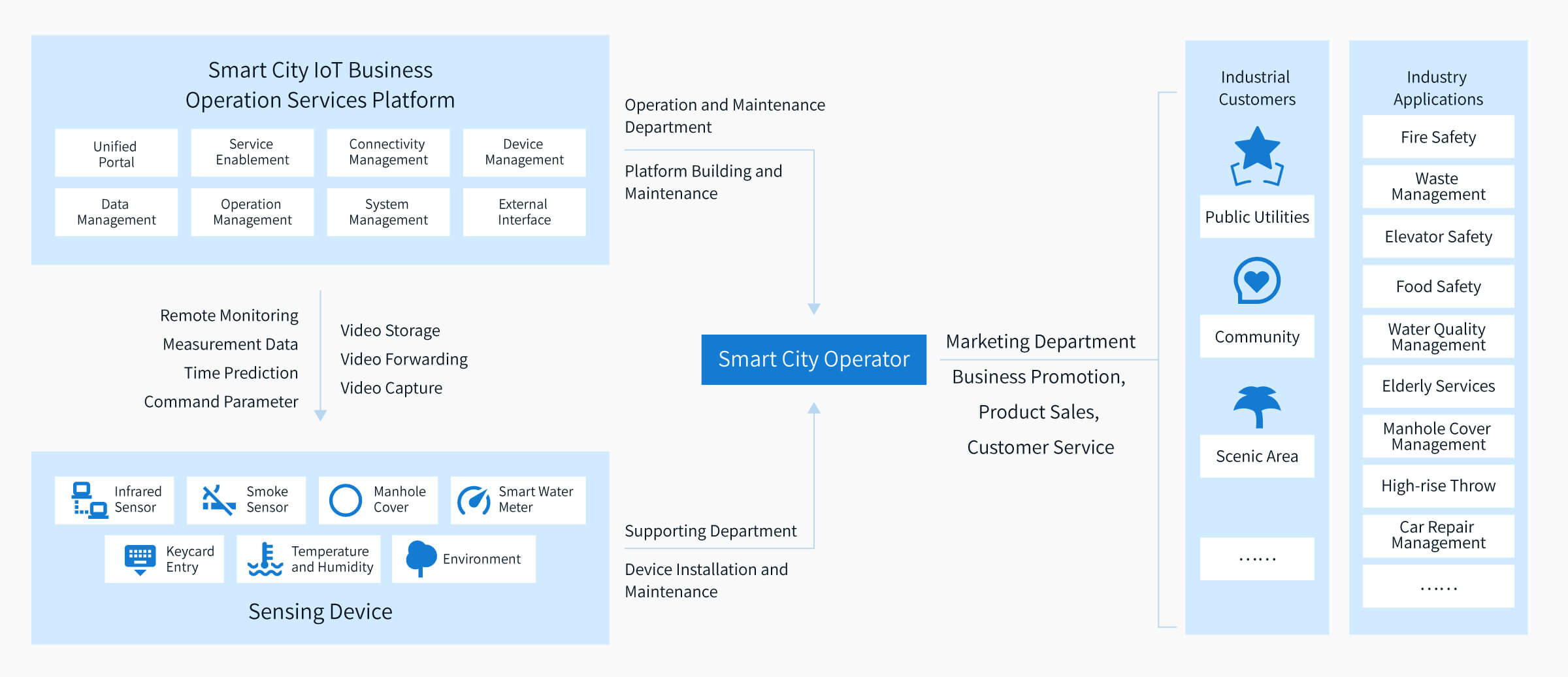Screen dimensions: 1568x677
Task: Click the Smoke Sensor label
Action: (267, 499)
